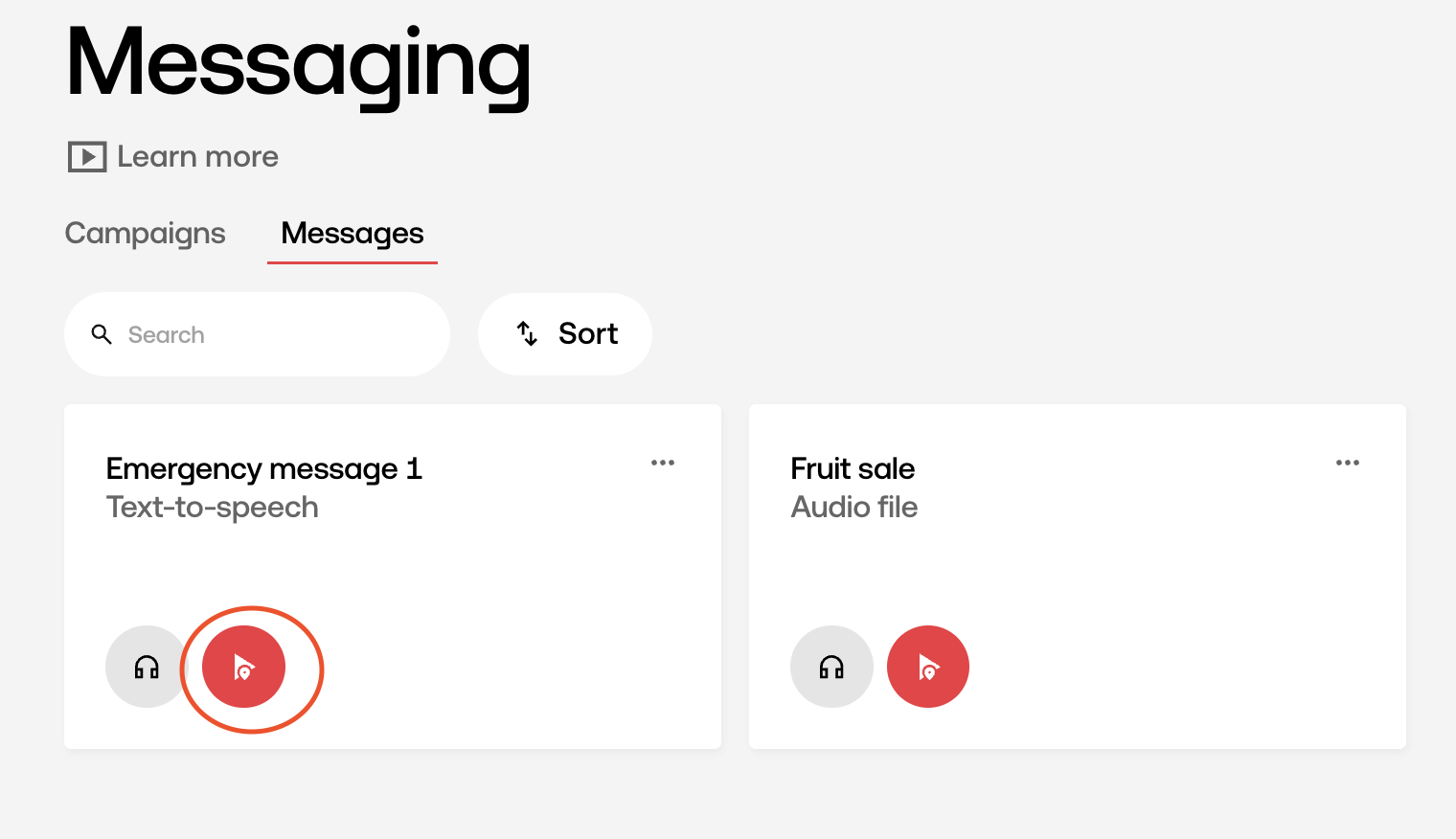Click the sort arrows icon

coord(527,333)
